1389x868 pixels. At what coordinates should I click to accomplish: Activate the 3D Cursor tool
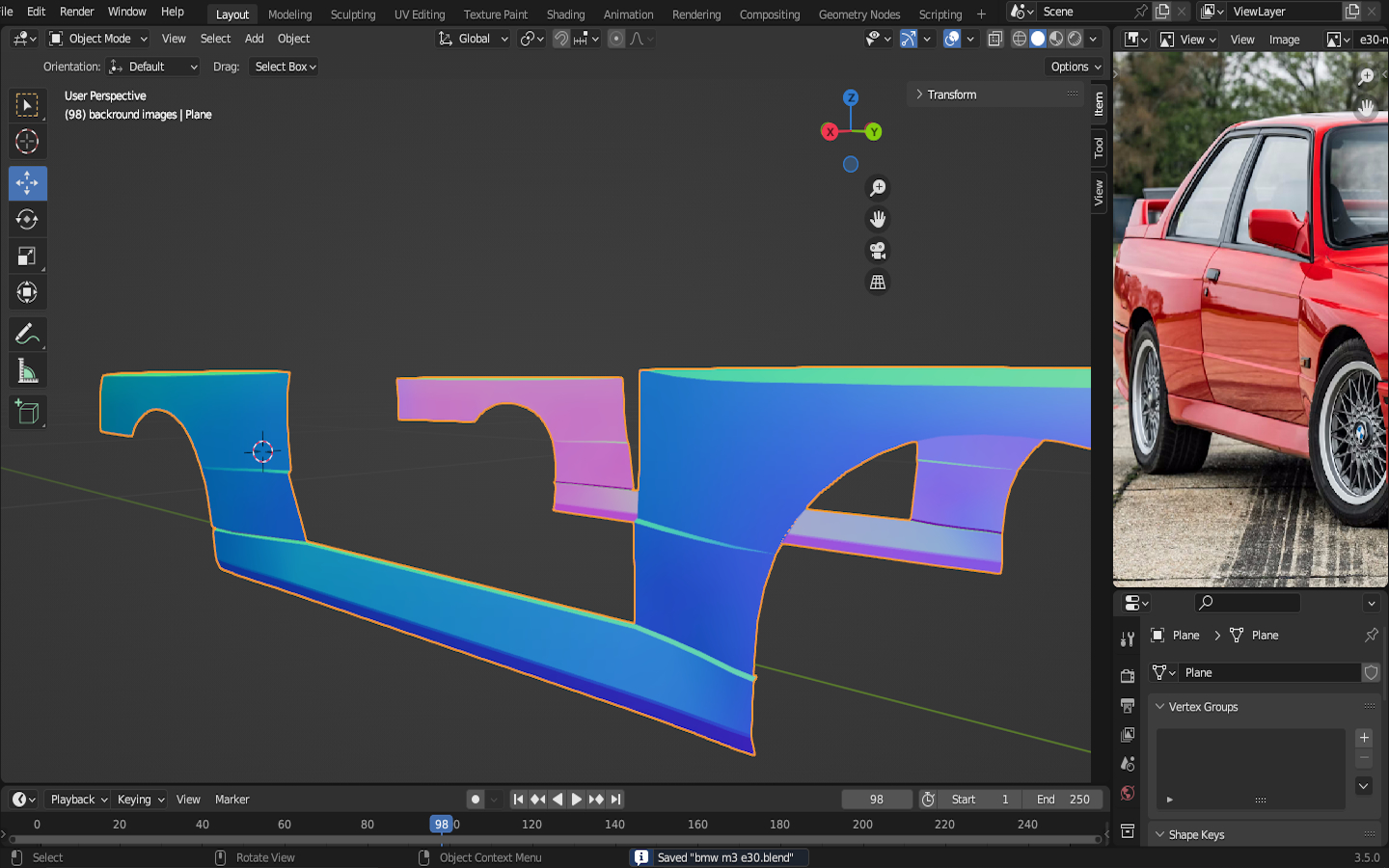coord(27,142)
